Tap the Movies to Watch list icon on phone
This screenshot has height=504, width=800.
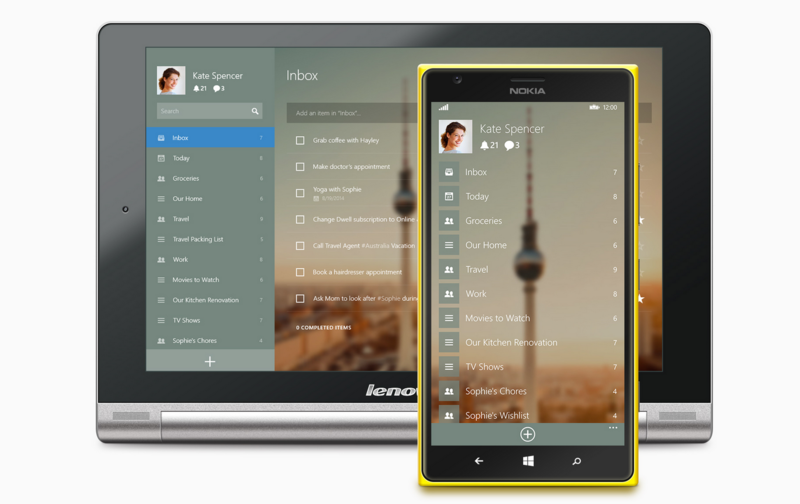[x=449, y=318]
